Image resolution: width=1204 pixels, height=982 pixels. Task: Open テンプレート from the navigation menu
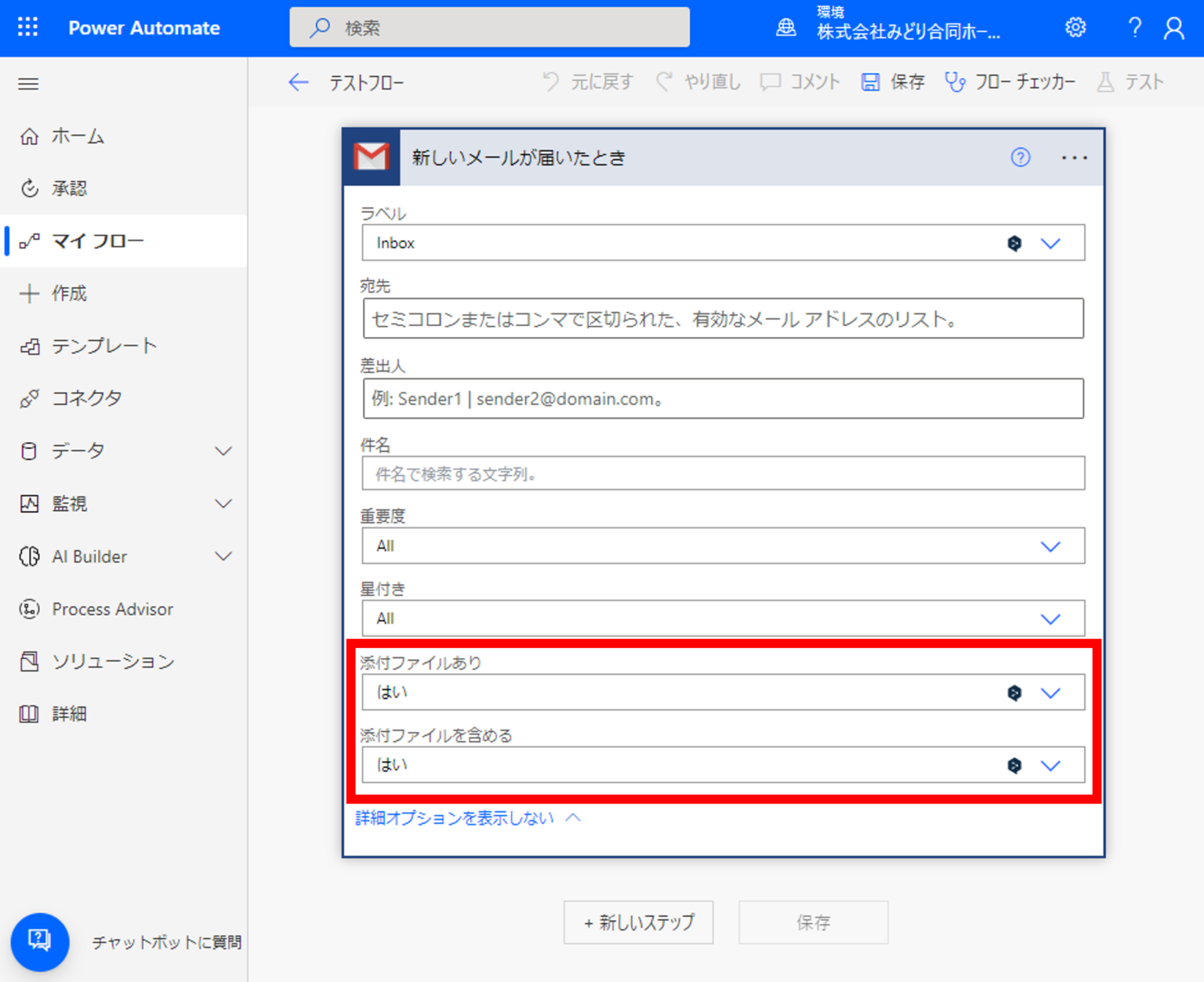click(105, 346)
